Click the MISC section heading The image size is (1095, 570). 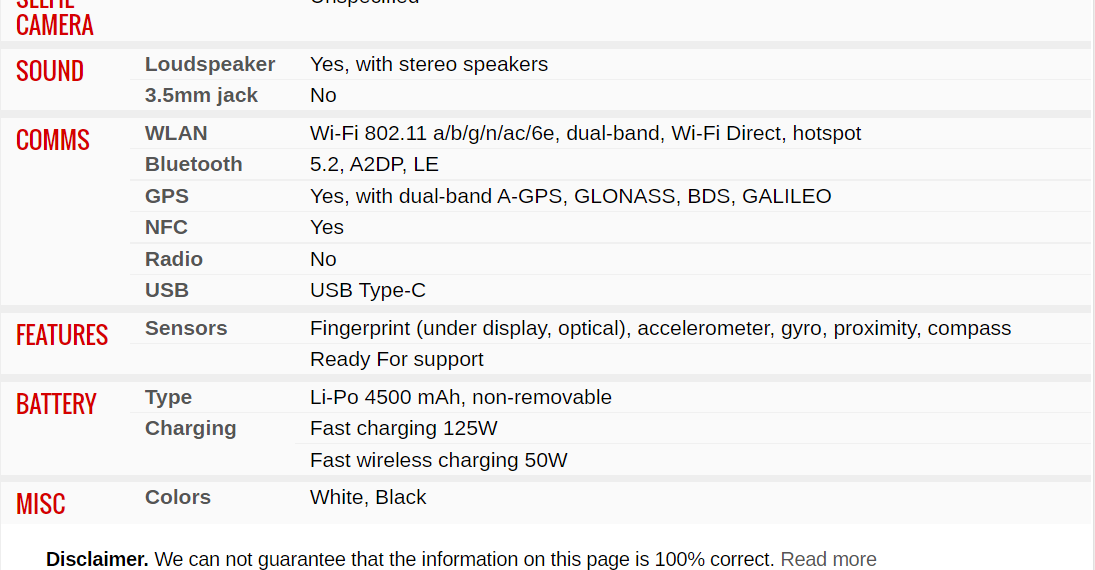tap(41, 504)
